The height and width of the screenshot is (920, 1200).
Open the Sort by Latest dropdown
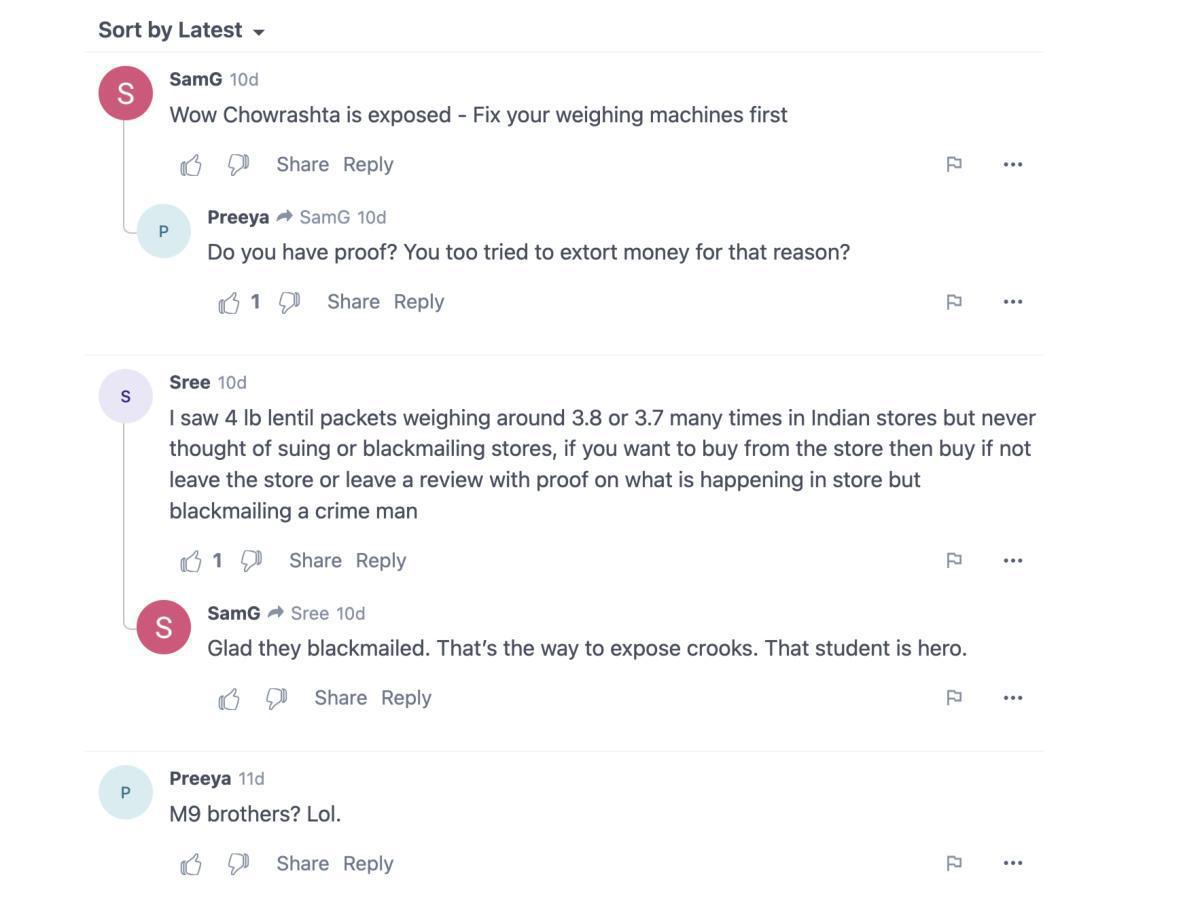(181, 31)
